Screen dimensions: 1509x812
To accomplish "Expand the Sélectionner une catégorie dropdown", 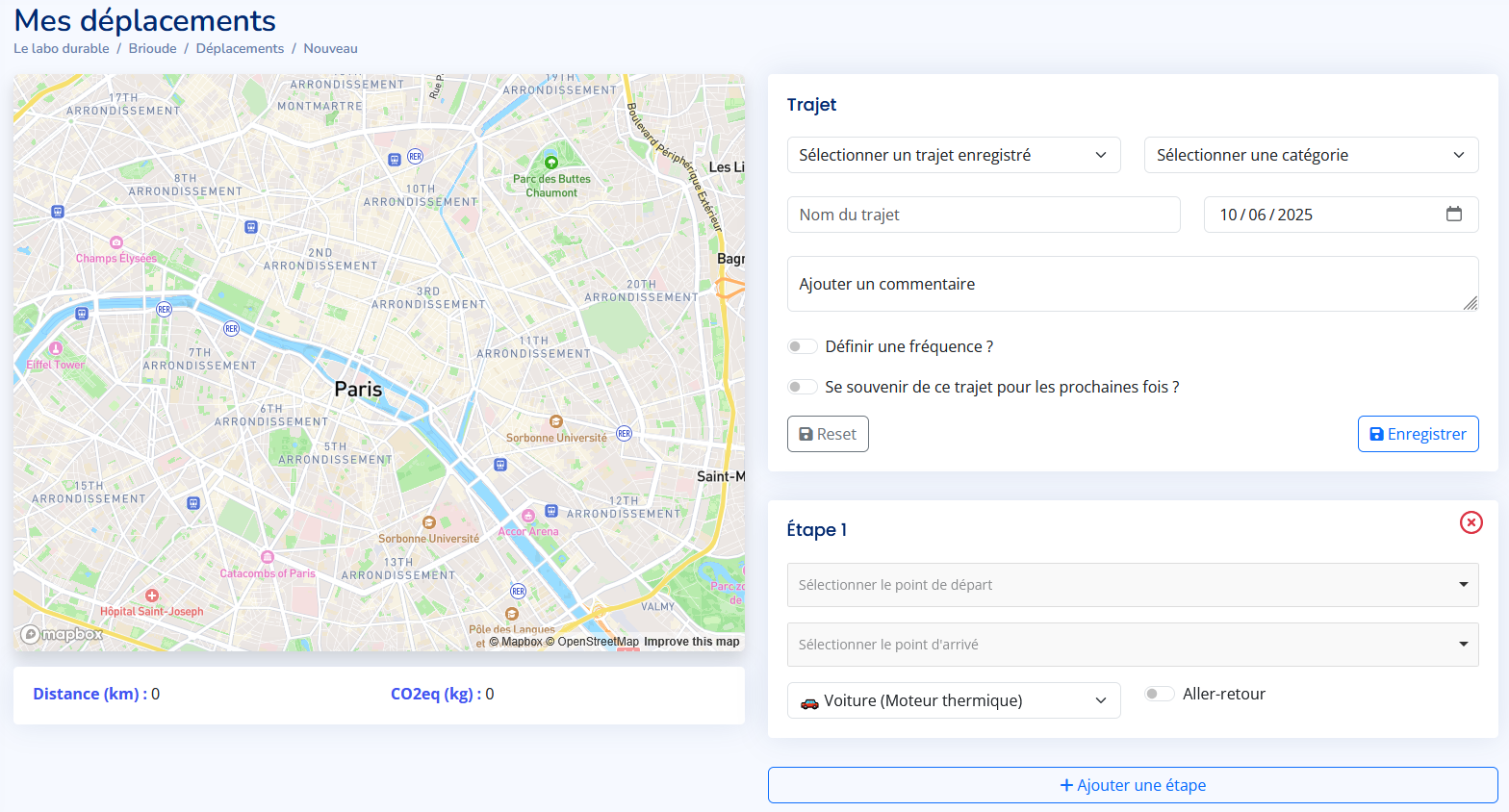I will pyautogui.click(x=1310, y=155).
